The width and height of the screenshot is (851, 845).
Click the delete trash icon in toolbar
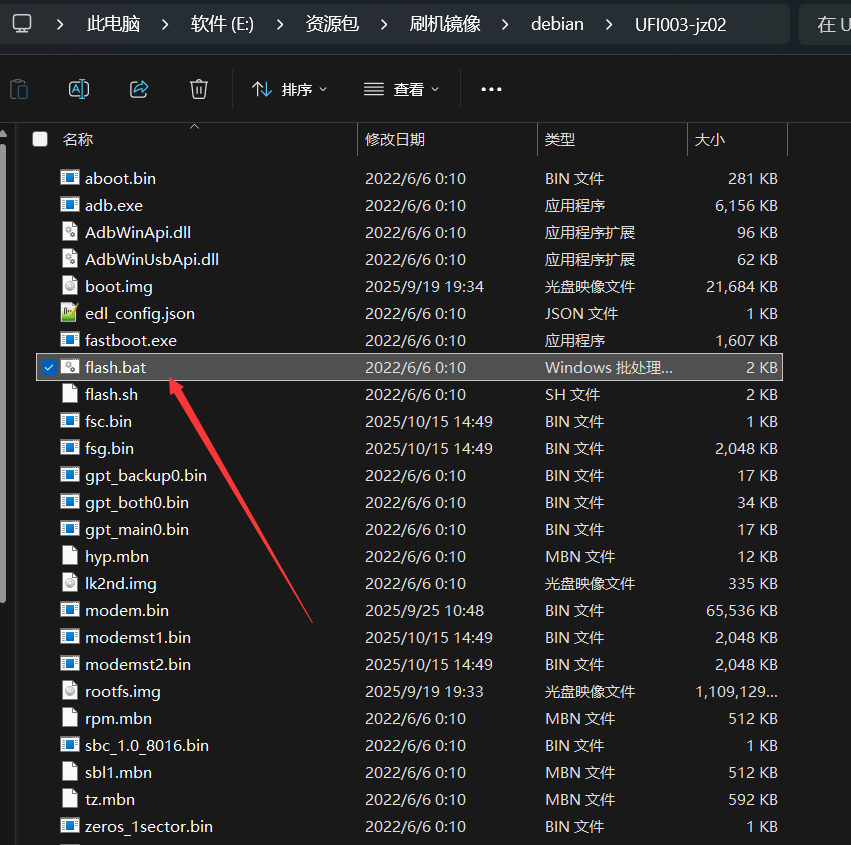click(199, 89)
